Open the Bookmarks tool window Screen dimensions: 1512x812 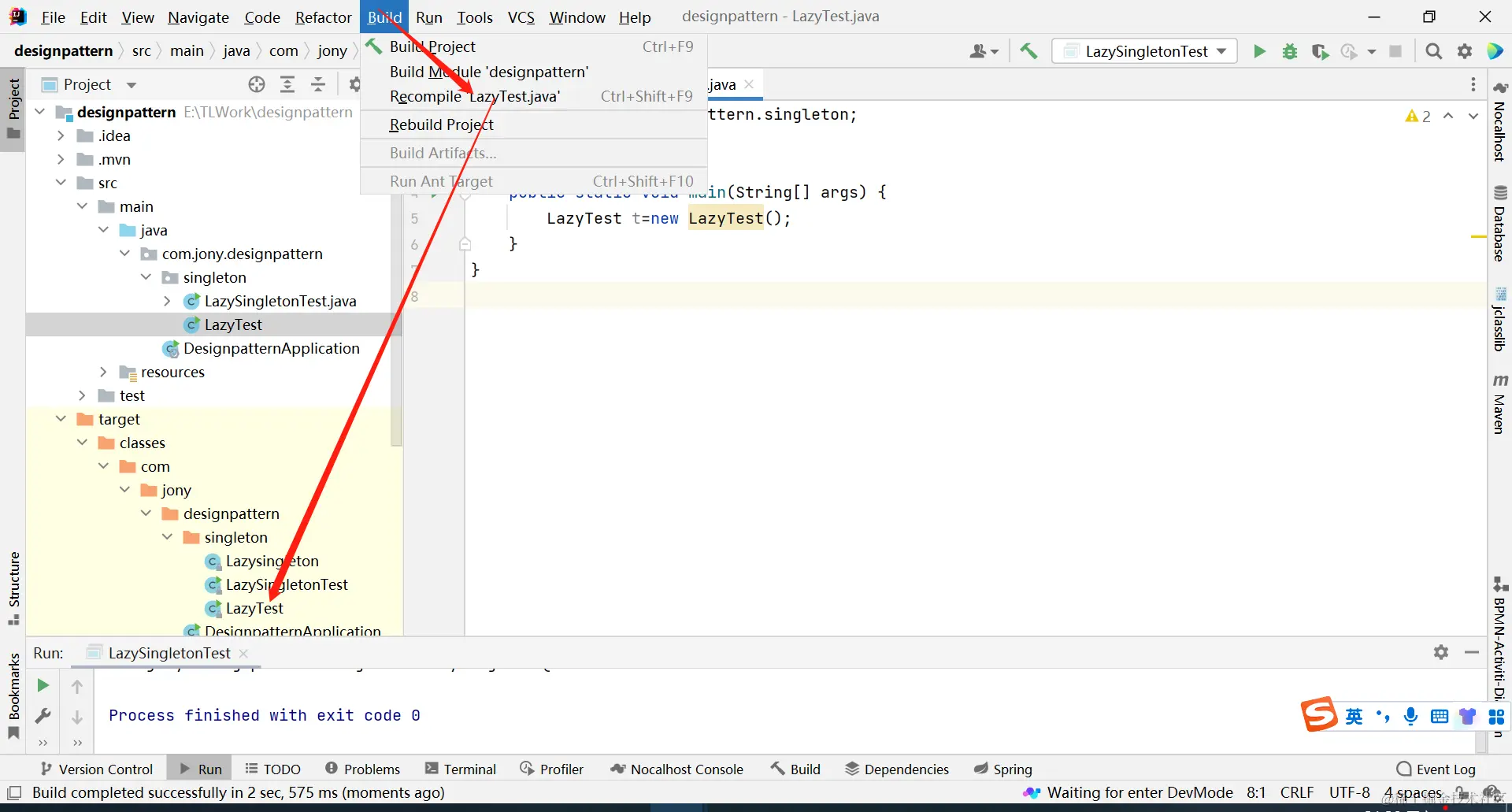13,695
